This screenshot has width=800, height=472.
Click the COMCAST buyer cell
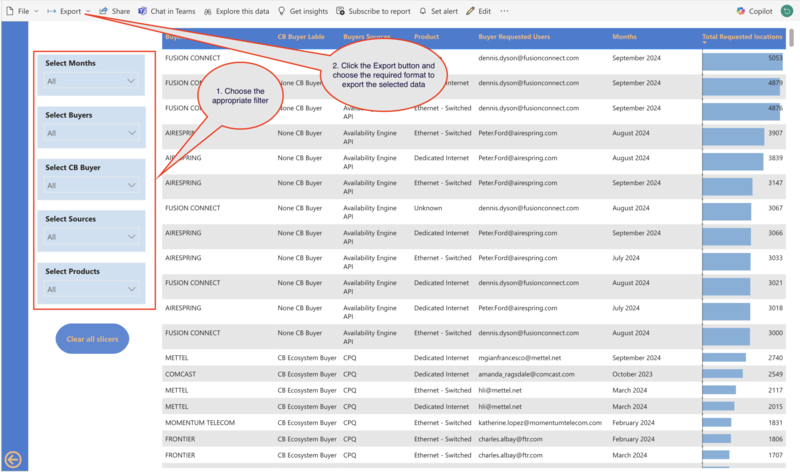click(x=181, y=374)
